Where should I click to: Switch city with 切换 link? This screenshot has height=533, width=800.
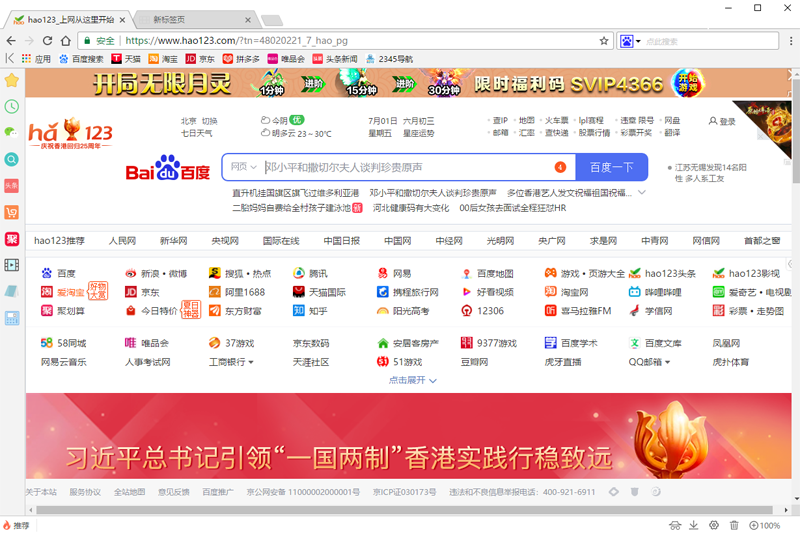pos(209,121)
